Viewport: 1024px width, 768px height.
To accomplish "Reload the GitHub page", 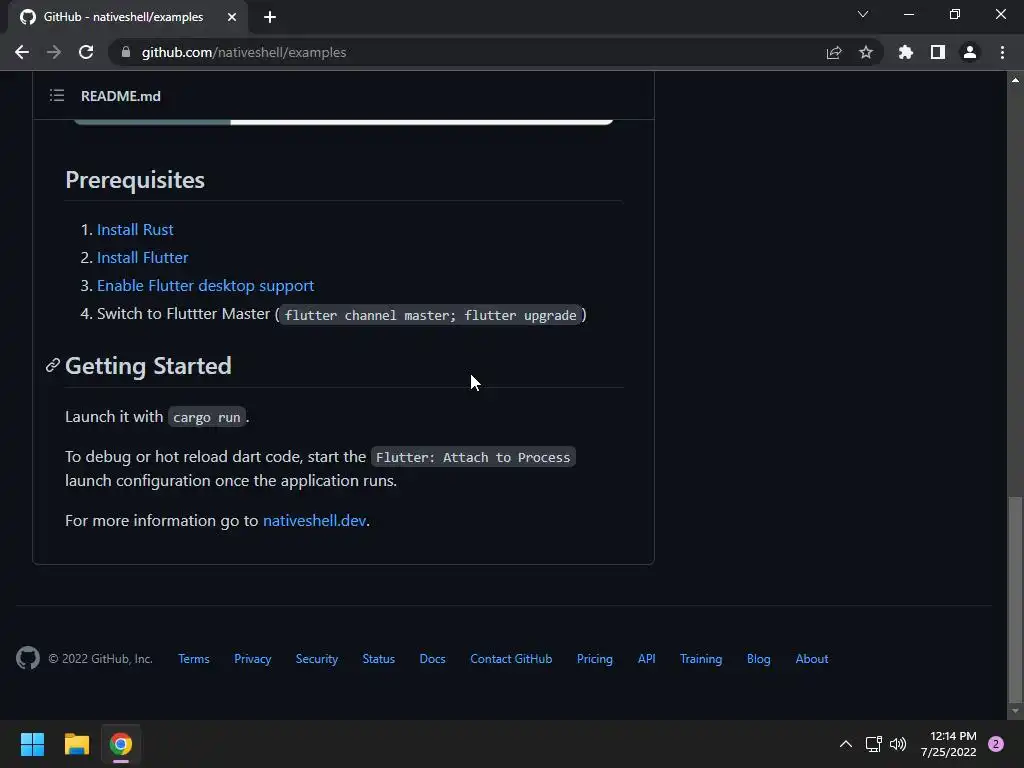I will pos(86,52).
